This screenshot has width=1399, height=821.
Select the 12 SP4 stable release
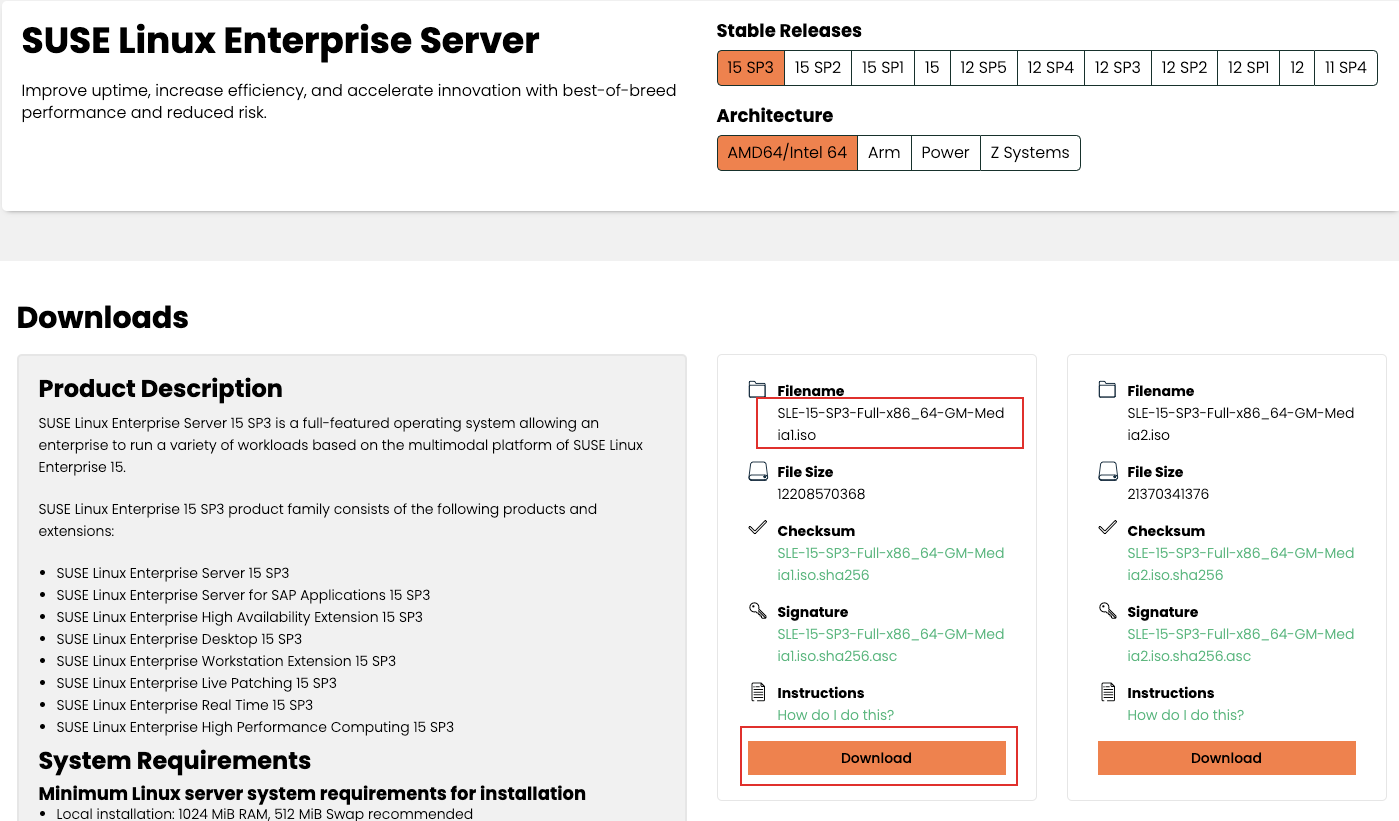pos(1051,68)
